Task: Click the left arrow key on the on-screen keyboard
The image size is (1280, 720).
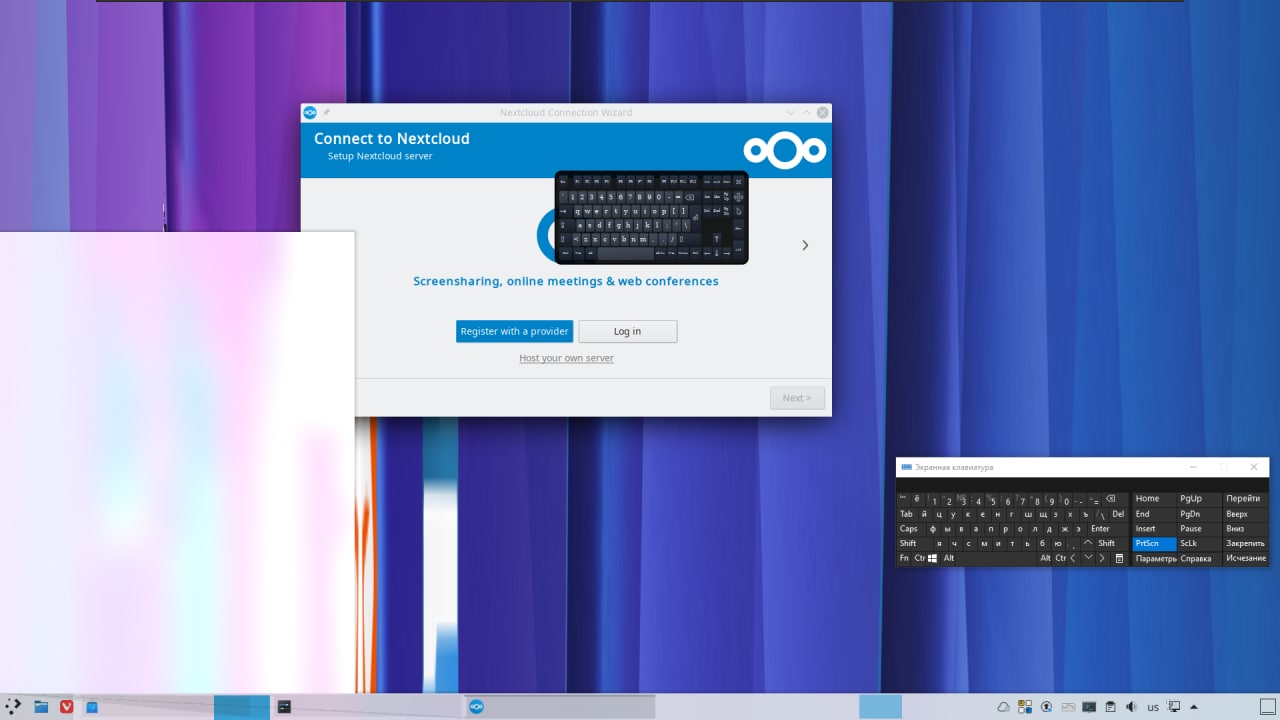Action: pyautogui.click(x=1073, y=558)
